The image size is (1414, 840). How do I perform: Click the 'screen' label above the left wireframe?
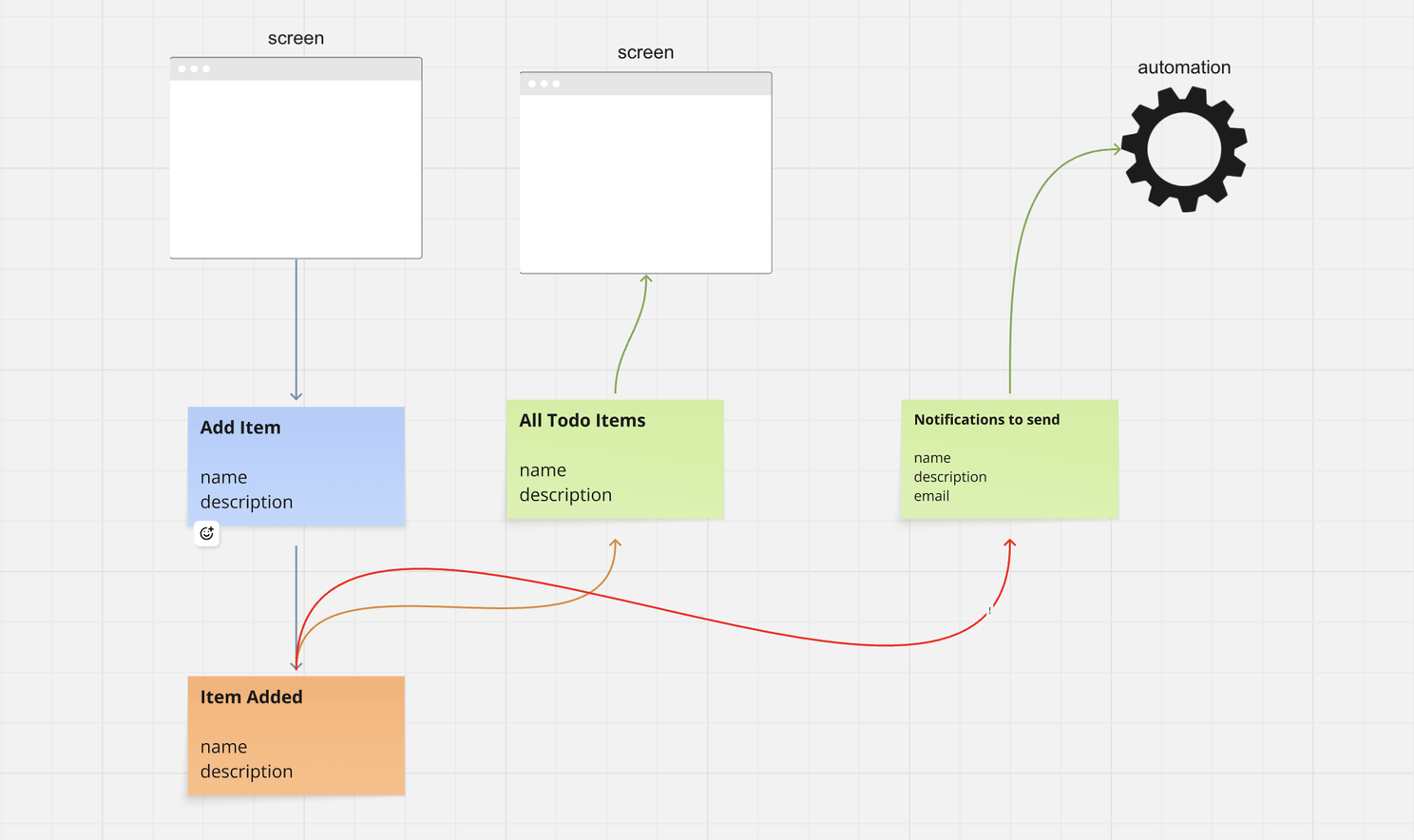[x=296, y=38]
